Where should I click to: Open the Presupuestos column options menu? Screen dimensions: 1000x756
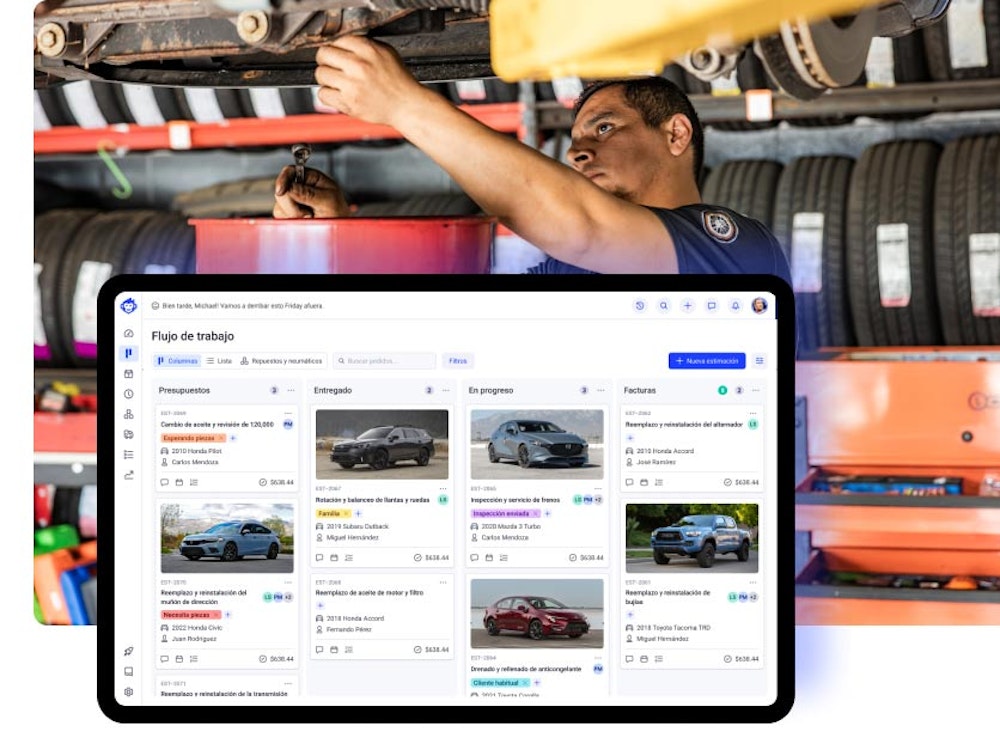click(x=289, y=391)
